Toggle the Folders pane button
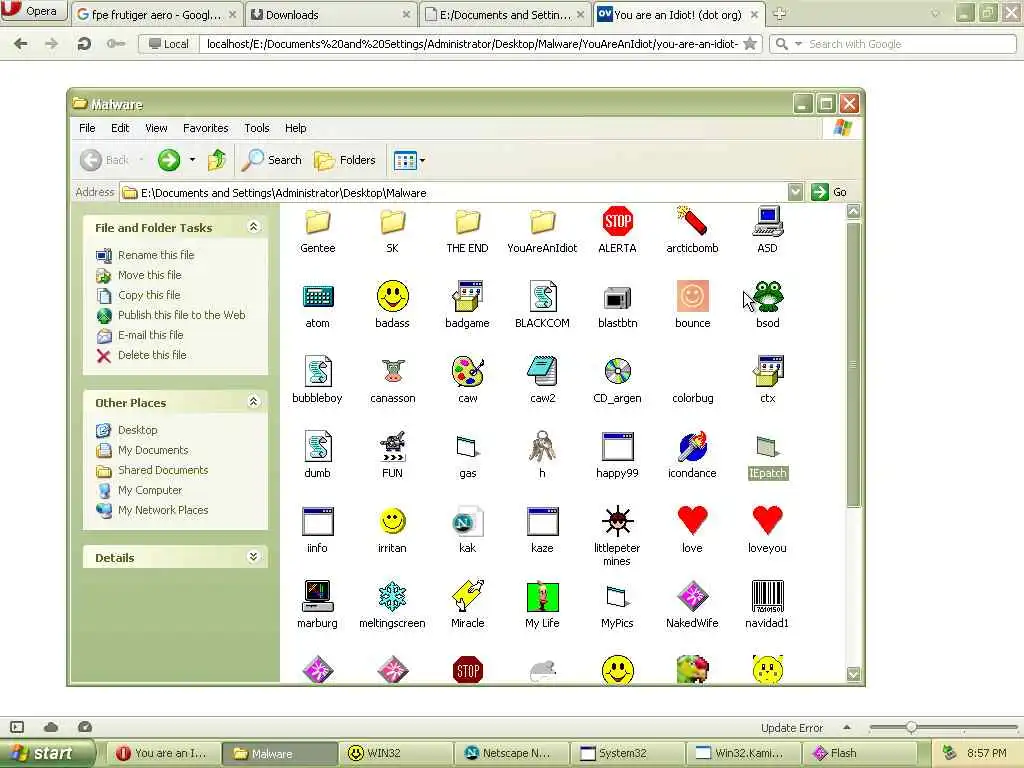 click(345, 160)
